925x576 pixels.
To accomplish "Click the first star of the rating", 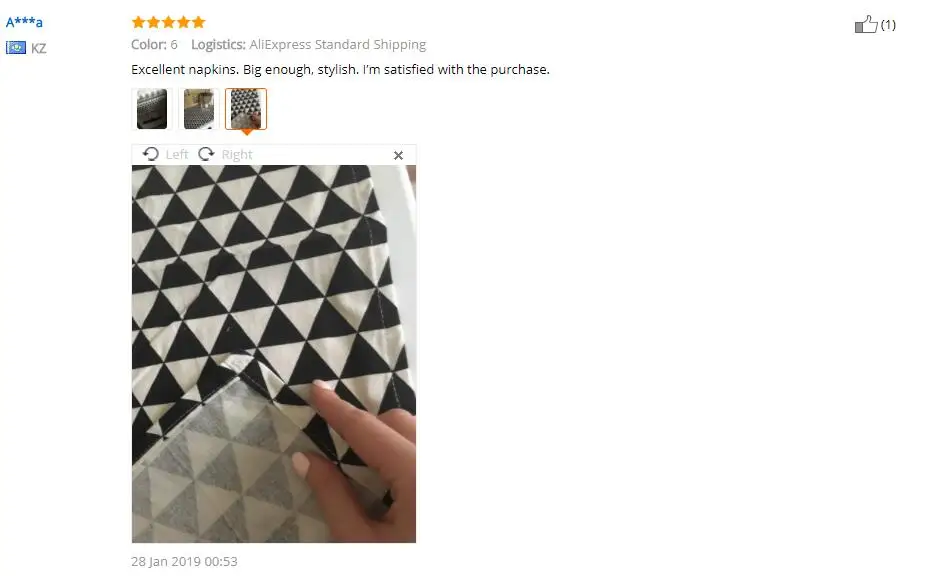I will pos(138,22).
